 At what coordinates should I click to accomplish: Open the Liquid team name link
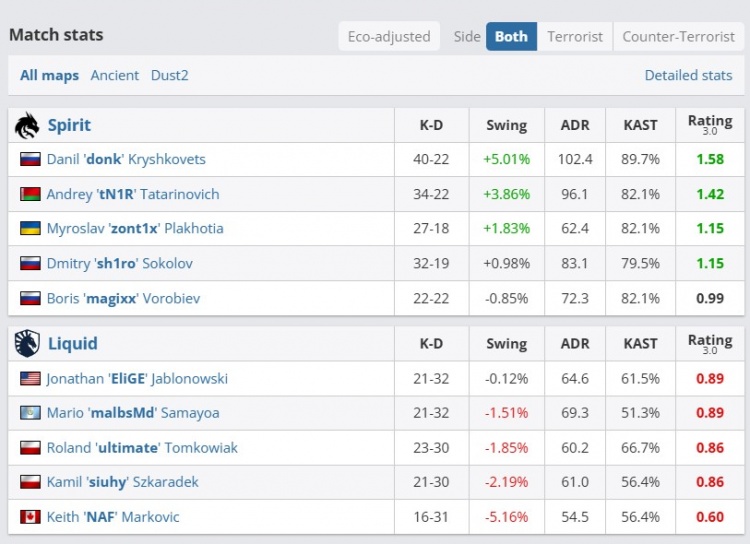[72, 343]
